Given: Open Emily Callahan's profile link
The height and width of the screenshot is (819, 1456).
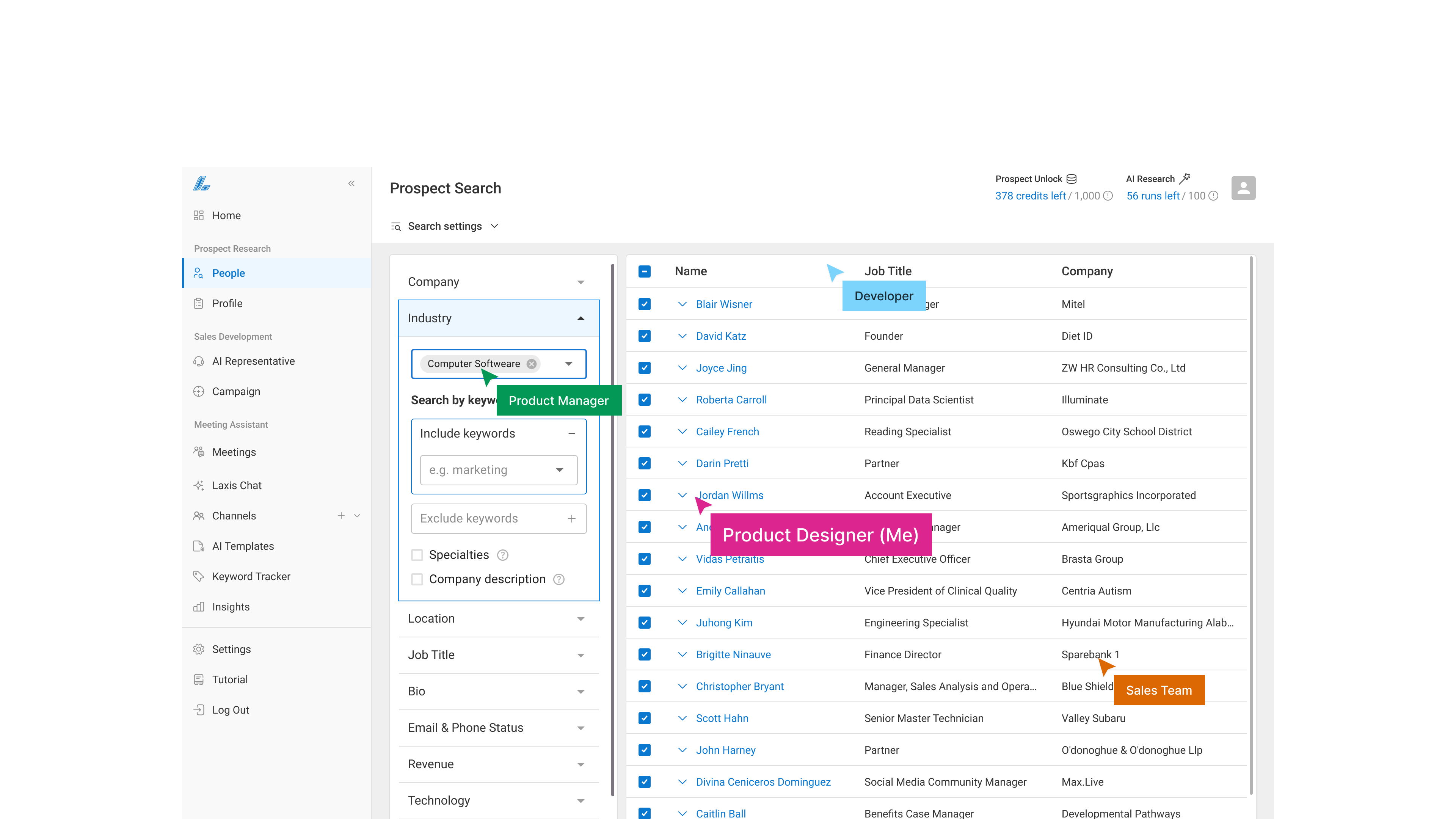Looking at the screenshot, I should tap(730, 591).
